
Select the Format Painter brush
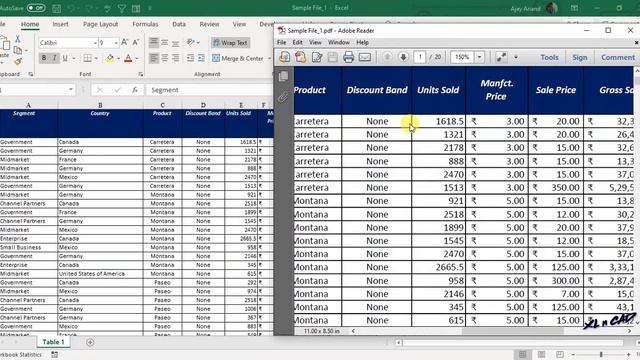[x=18, y=62]
